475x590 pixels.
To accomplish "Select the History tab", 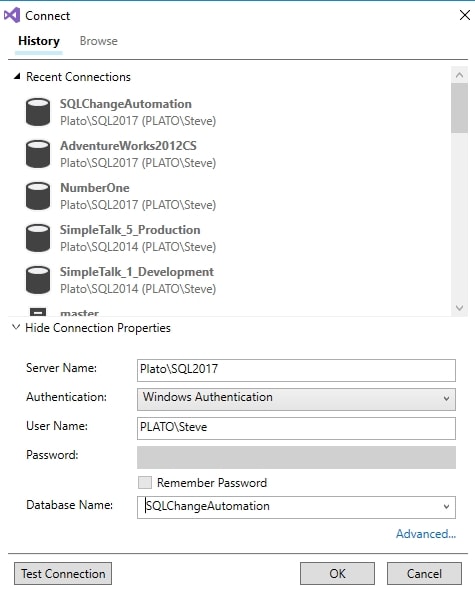I will 39,41.
